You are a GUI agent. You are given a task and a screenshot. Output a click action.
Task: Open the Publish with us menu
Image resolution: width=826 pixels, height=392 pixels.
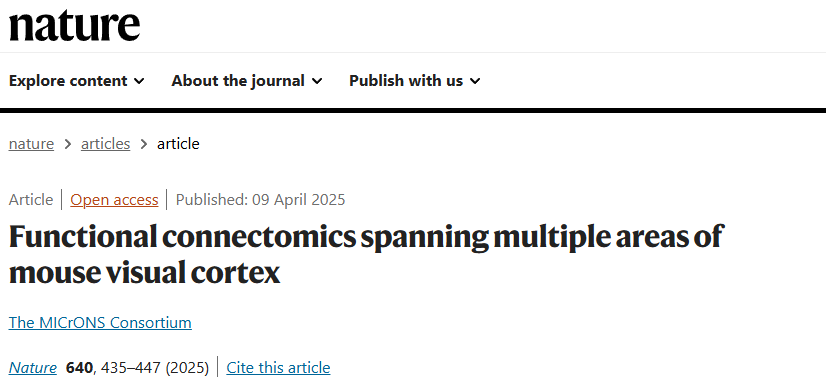(415, 81)
